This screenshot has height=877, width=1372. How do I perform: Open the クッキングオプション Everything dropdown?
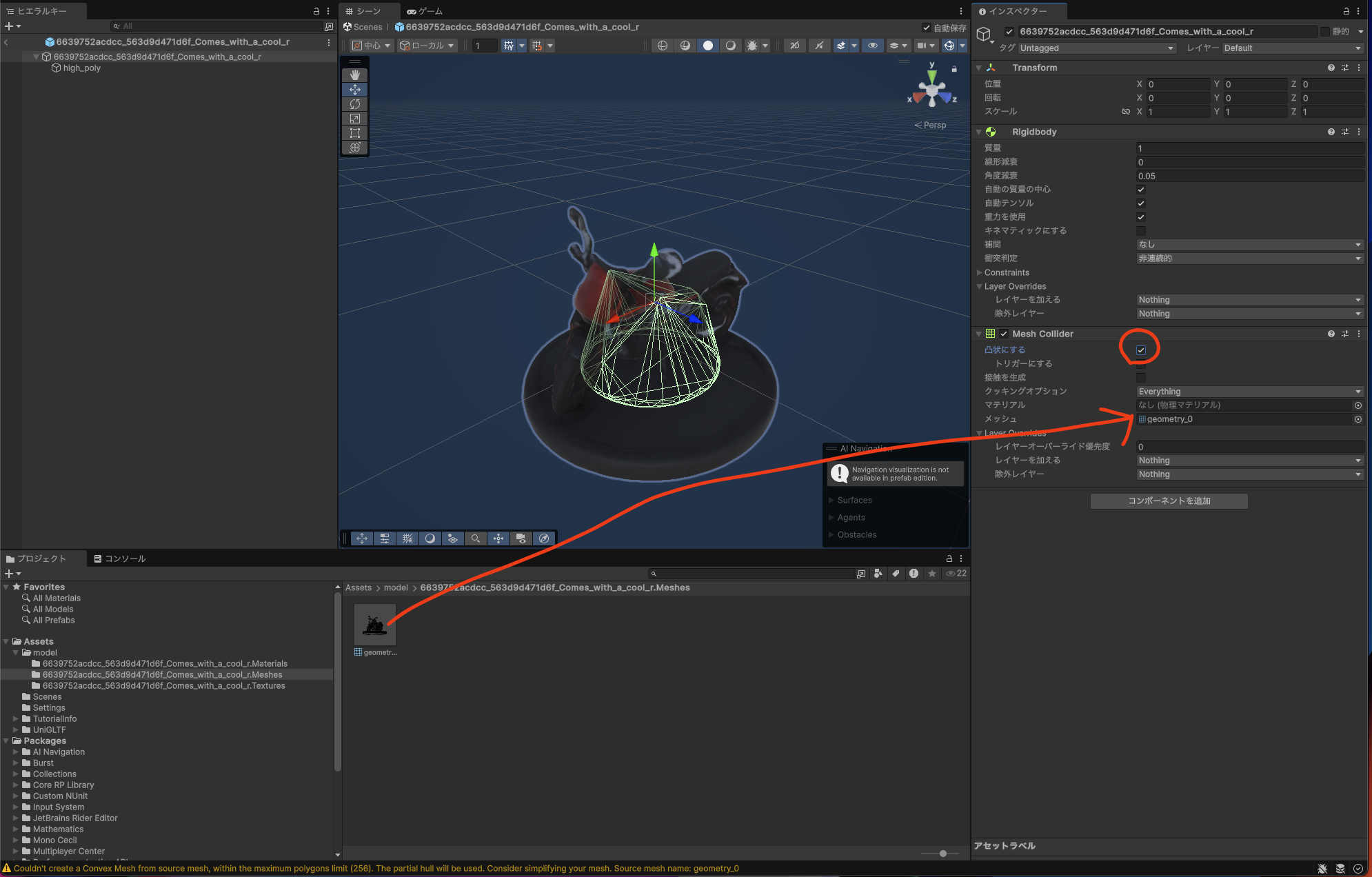coord(1248,391)
